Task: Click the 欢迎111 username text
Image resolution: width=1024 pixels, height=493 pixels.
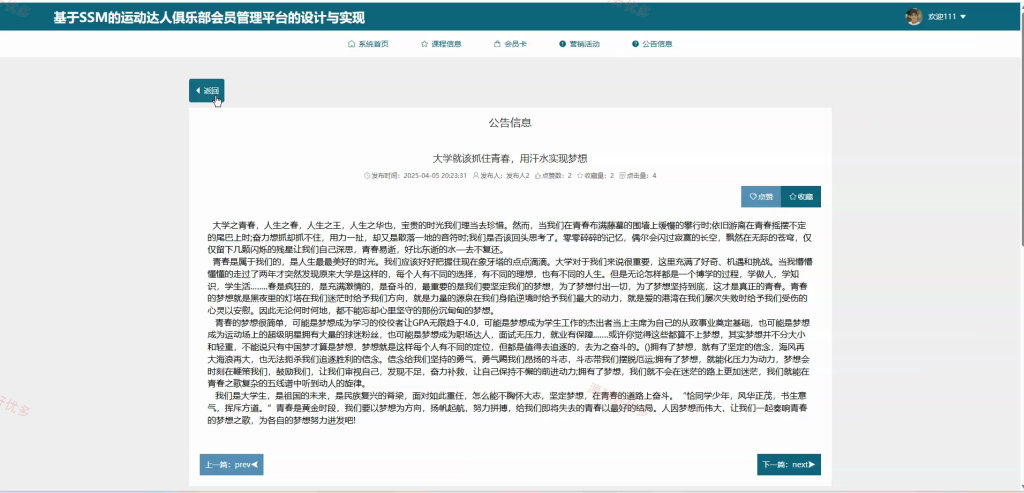Action: pyautogui.click(x=942, y=17)
